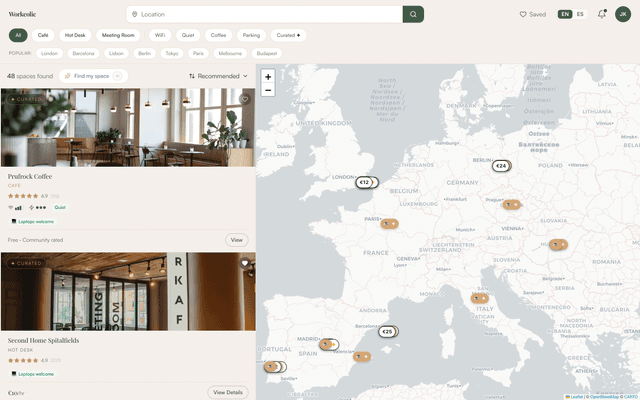The height and width of the screenshot is (400, 640).
Task: Switch language to ES
Action: [580, 14]
